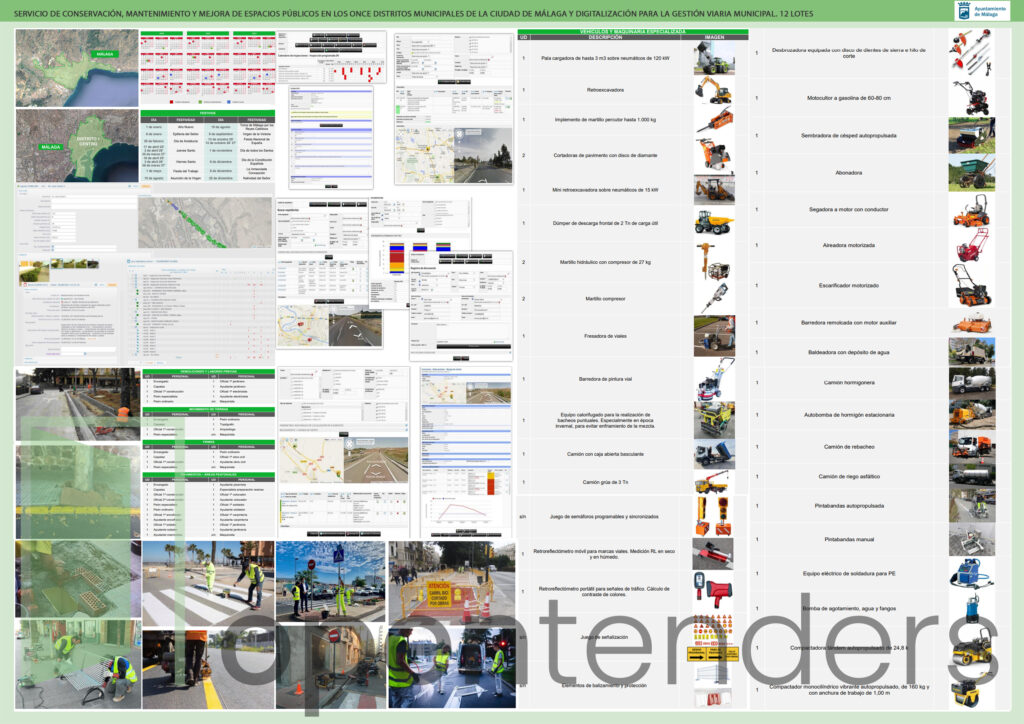Select the text 'Escarificador motorizado'
This screenshot has height=724, width=1024.
[848, 285]
